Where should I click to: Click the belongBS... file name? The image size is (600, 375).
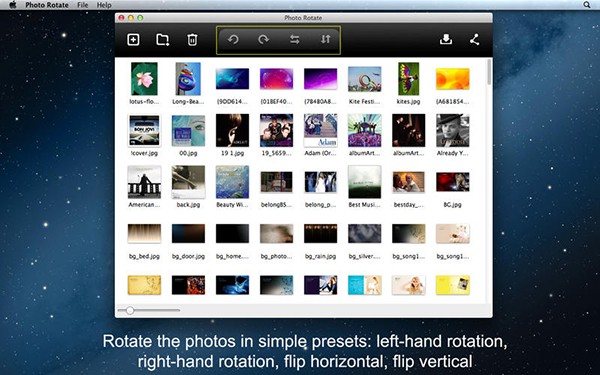pyautogui.click(x=276, y=205)
